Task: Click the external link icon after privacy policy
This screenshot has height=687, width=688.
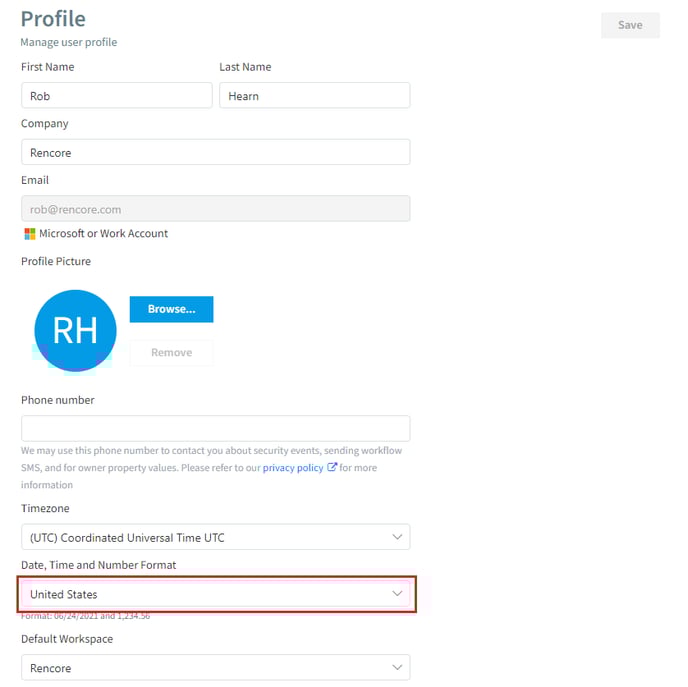Action: [x=332, y=467]
